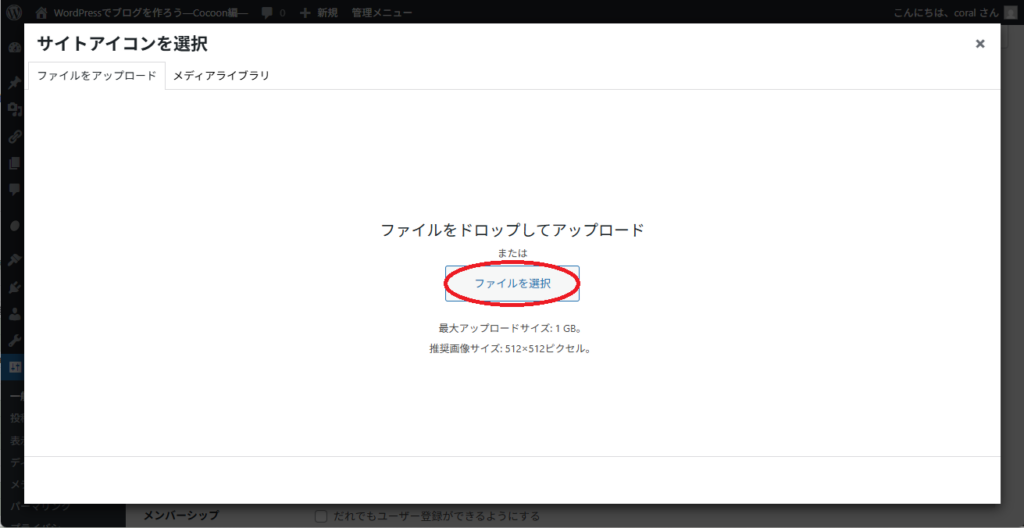The height and width of the screenshot is (528, 1024).
Task: Open the + 新規 menu in admin bar
Action: tap(319, 12)
